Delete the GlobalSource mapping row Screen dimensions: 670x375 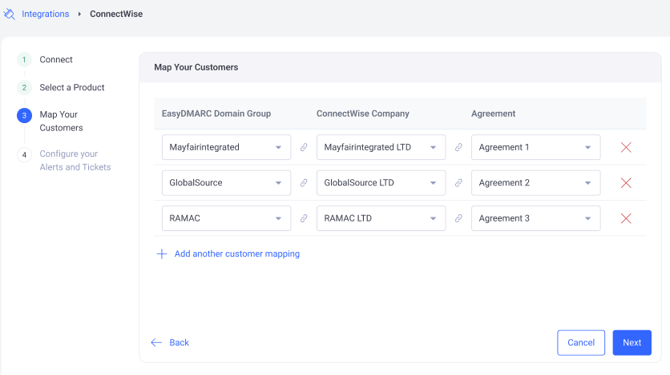point(626,183)
